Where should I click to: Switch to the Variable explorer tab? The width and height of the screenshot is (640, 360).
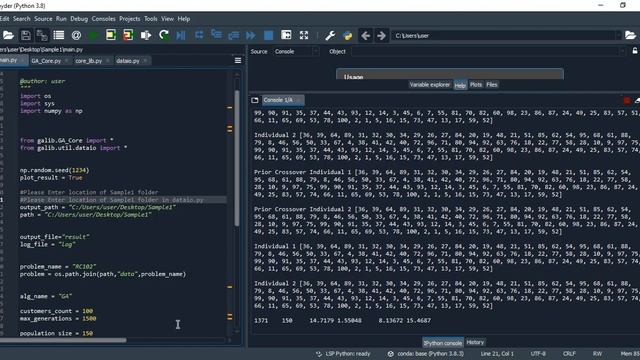(x=429, y=84)
